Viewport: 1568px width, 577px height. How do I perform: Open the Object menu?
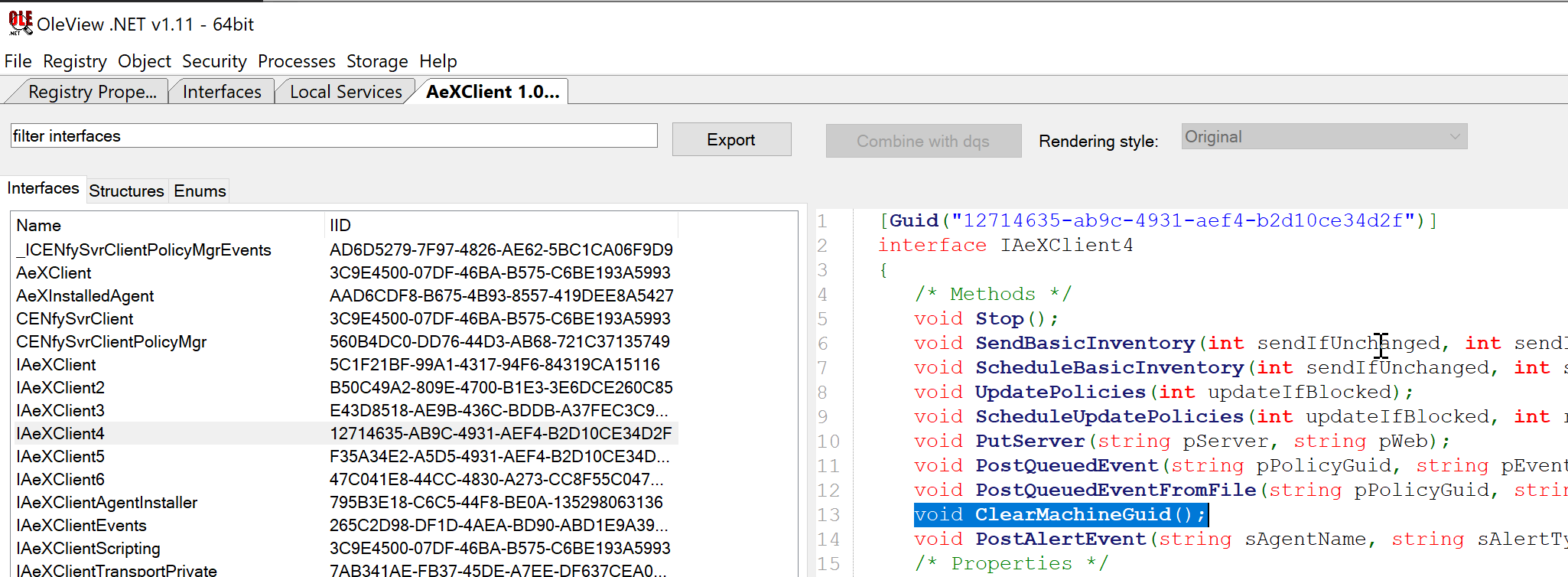145,61
